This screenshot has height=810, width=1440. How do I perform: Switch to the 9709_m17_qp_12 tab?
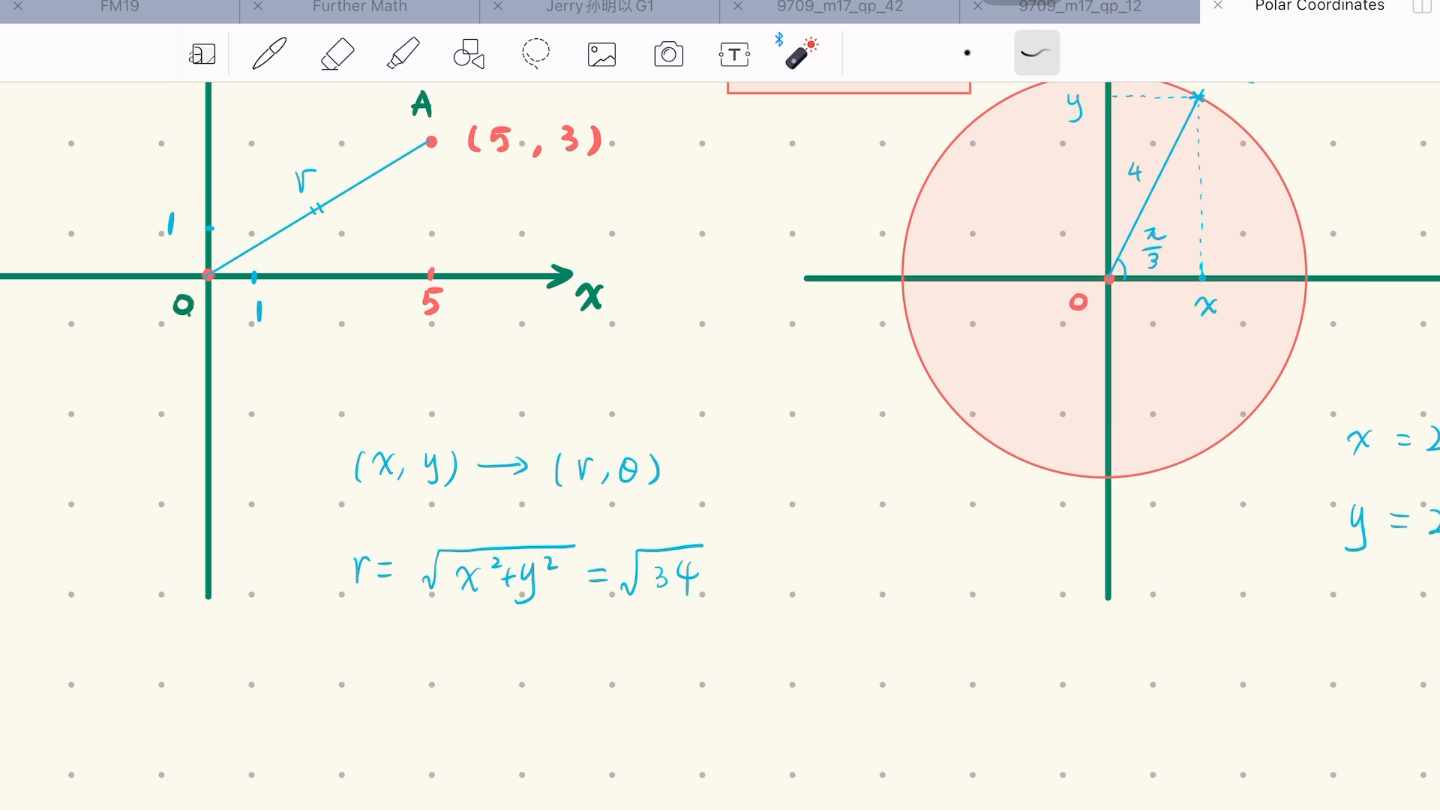tap(1080, 7)
